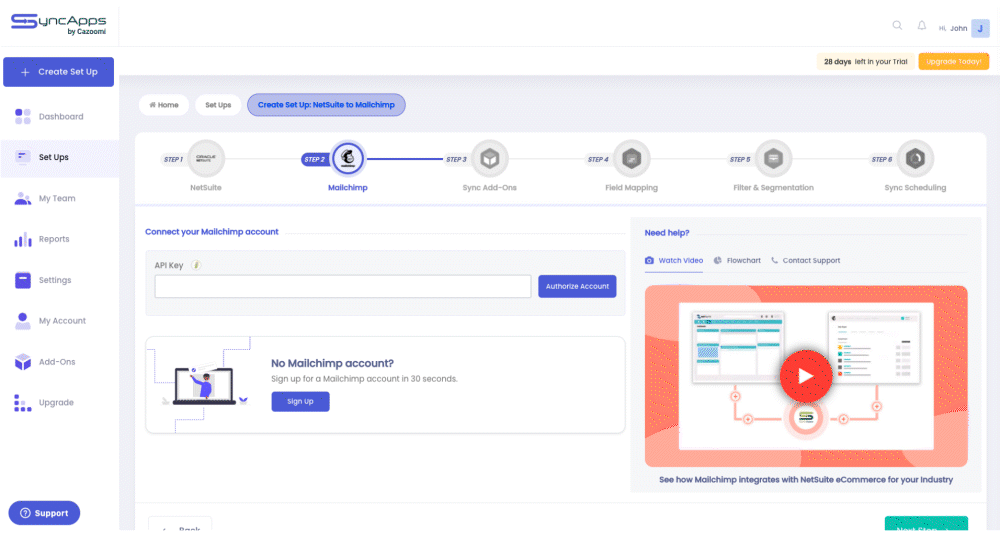This screenshot has width=1000, height=542.
Task: Click the search magnifier icon
Action: [897, 26]
